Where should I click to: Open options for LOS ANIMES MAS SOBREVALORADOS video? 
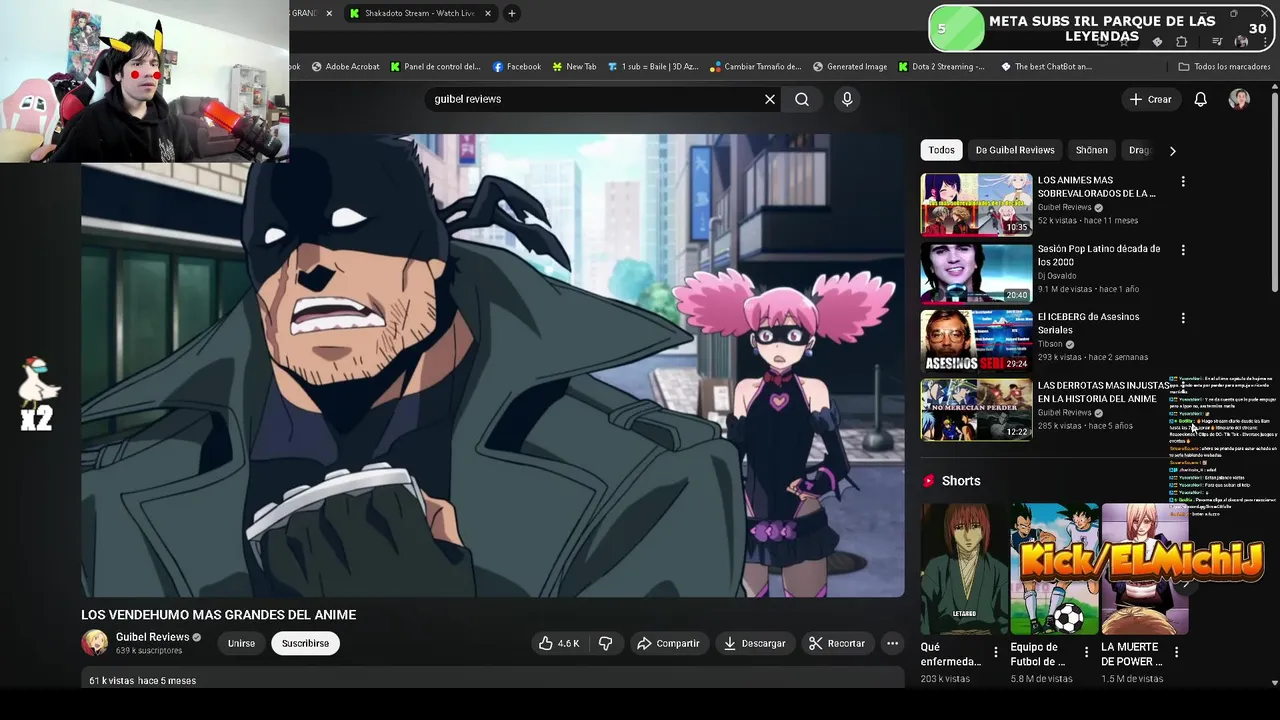coord(1183,181)
